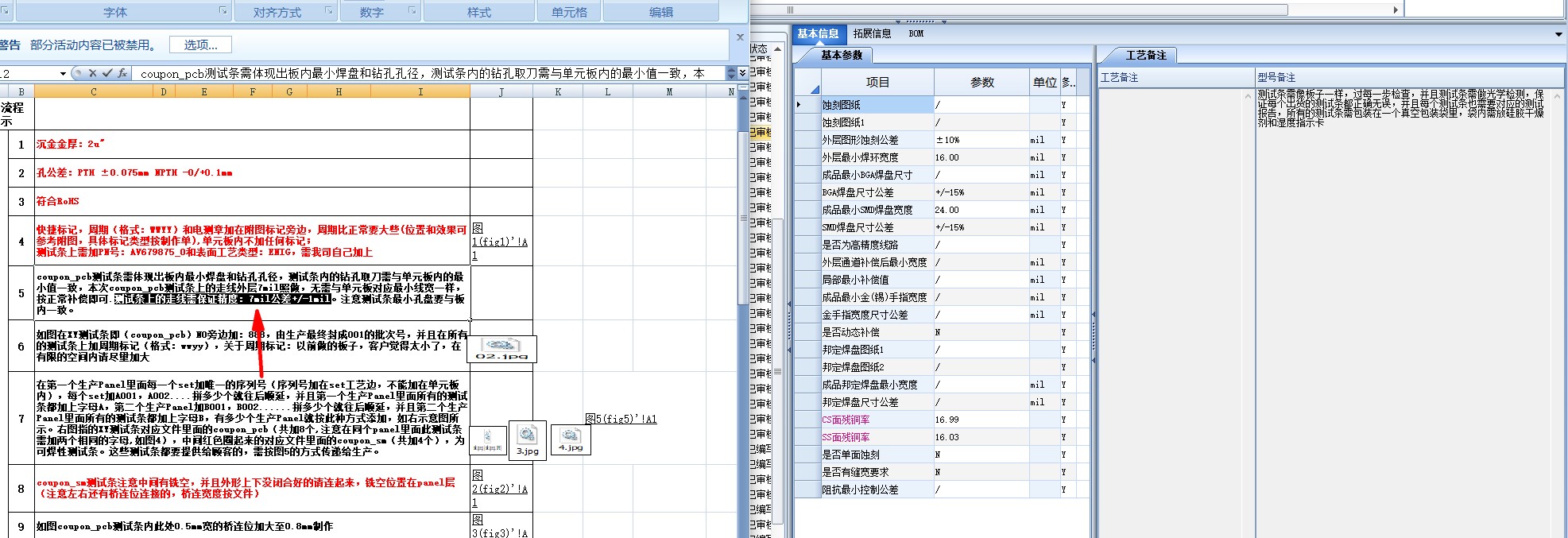Switch to the 拓展信息 tab
This screenshot has width=1568, height=538.
point(872,33)
